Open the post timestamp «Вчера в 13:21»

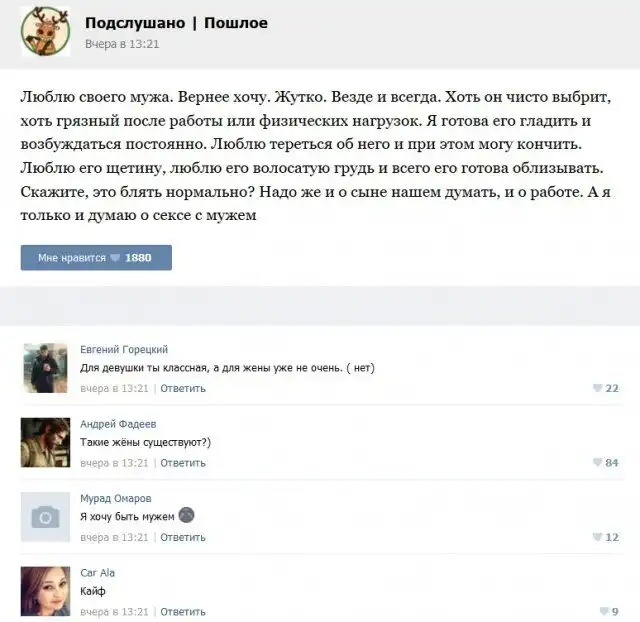[122, 44]
